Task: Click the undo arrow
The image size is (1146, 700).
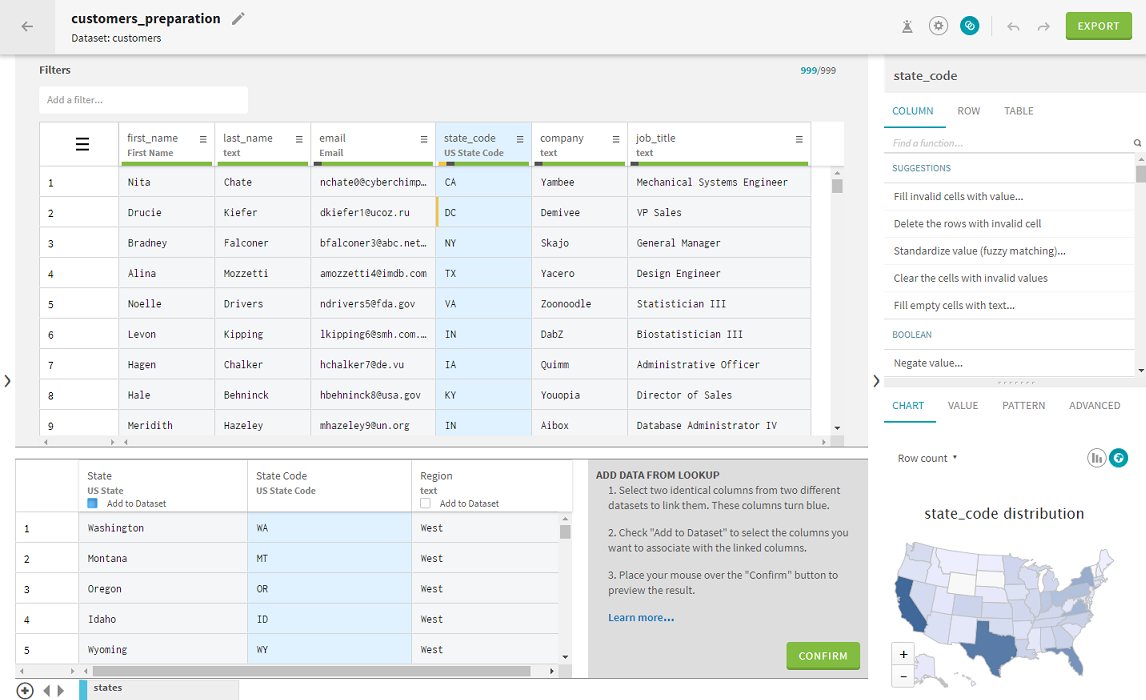Action: pyautogui.click(x=1013, y=26)
